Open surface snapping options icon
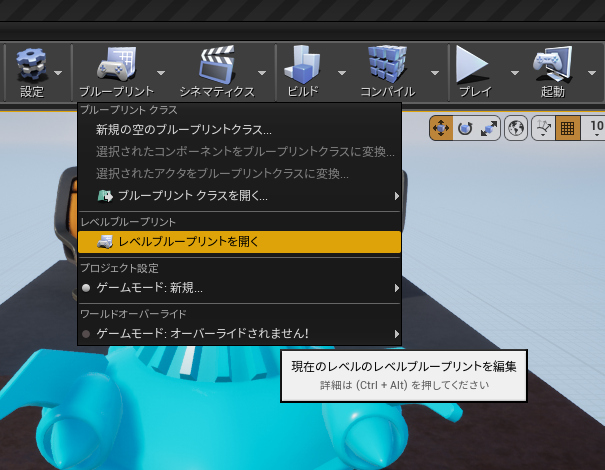This screenshot has width=605, height=470. point(543,128)
